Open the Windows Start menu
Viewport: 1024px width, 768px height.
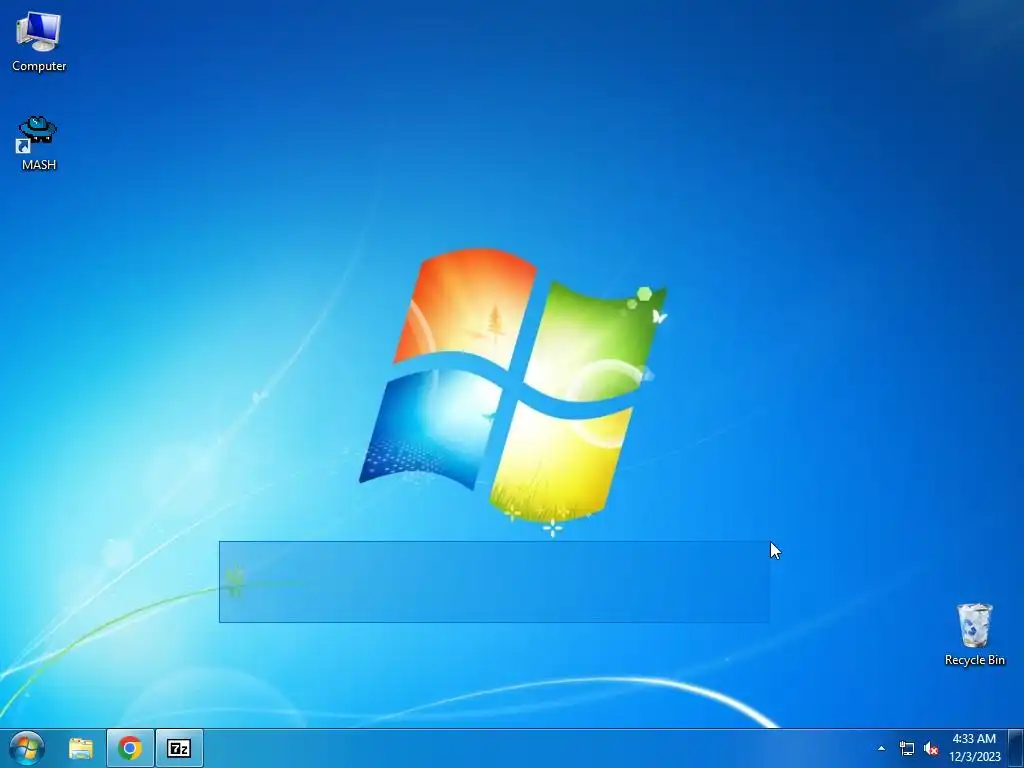[x=27, y=748]
